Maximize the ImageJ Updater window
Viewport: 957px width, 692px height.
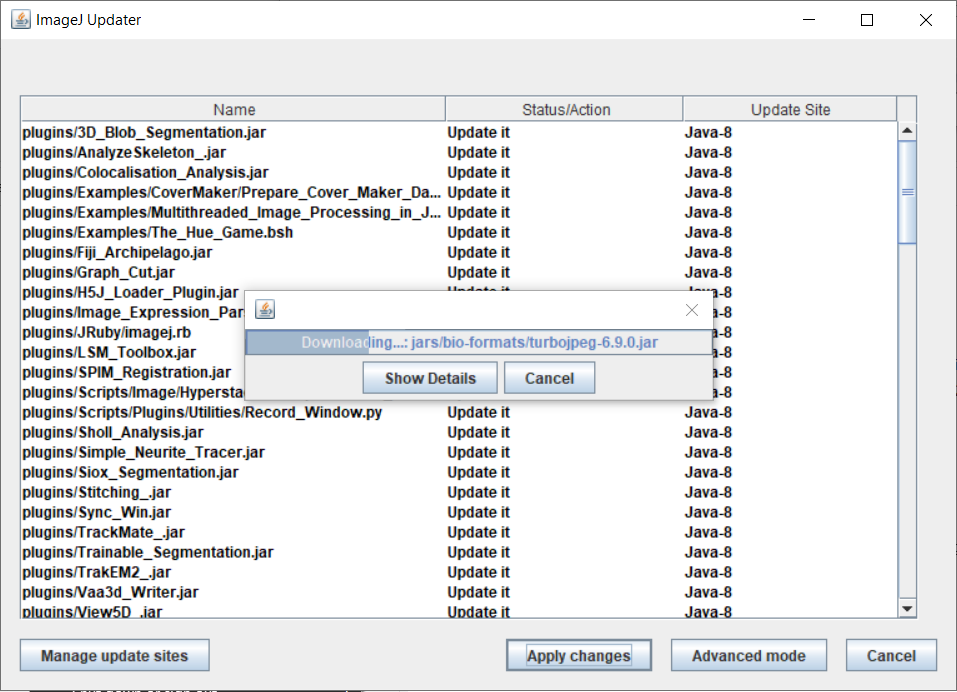click(x=867, y=20)
